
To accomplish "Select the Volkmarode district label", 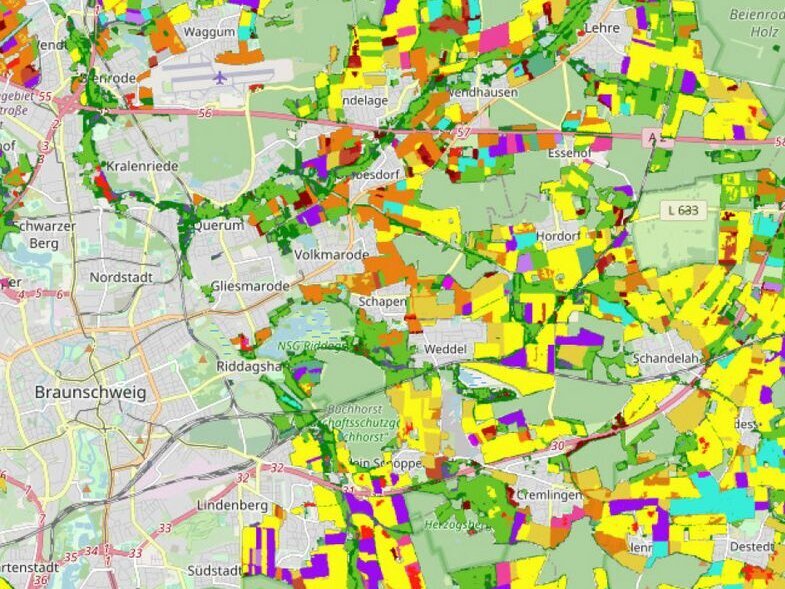I will click(x=332, y=255).
